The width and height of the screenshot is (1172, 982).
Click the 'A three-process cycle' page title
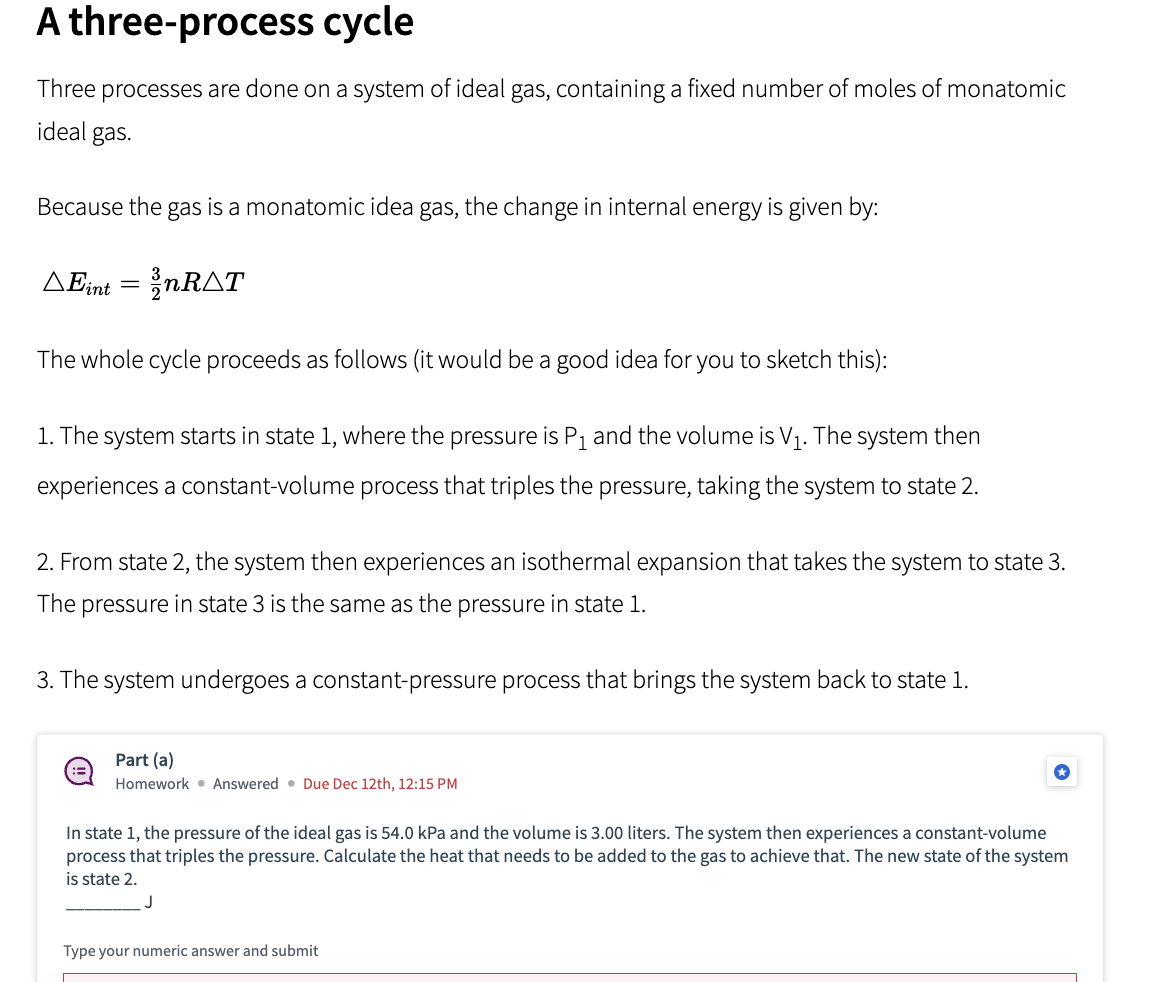point(224,21)
